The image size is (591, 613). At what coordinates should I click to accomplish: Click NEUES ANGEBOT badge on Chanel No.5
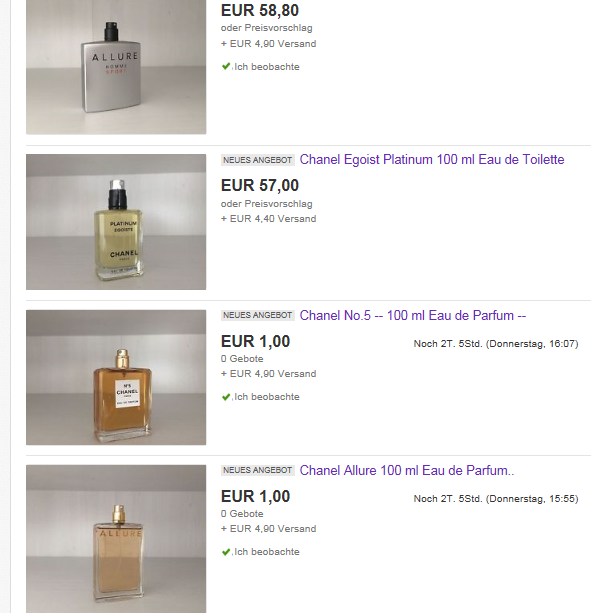[258, 315]
